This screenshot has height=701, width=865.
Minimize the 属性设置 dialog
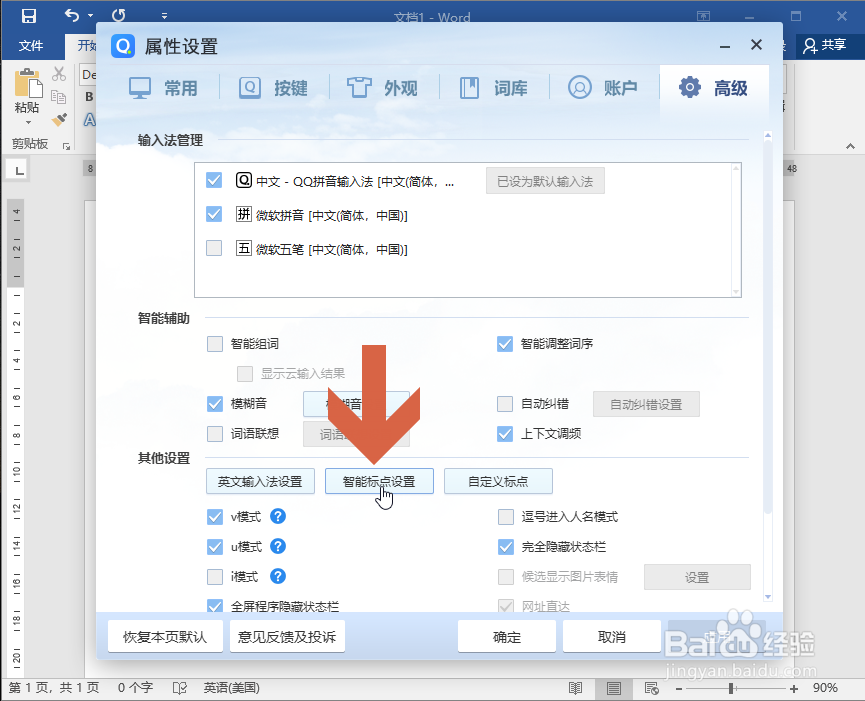[x=725, y=46]
